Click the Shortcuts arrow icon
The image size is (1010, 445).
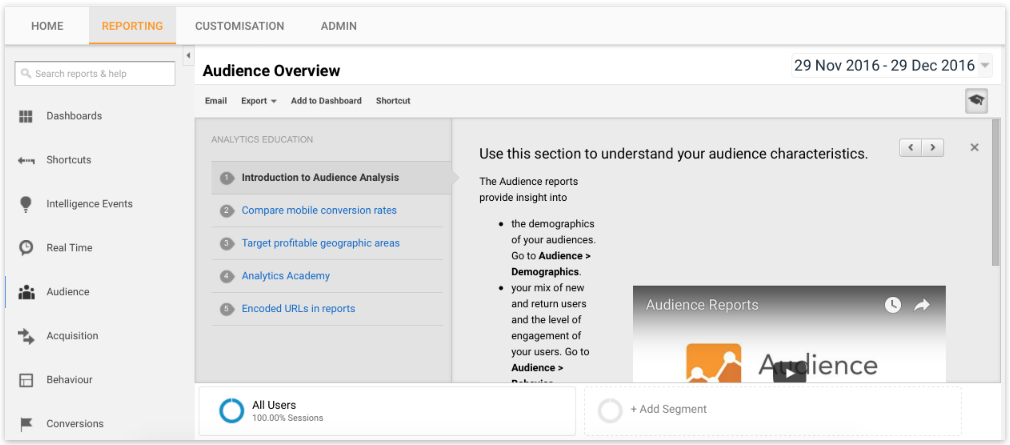click(26, 160)
